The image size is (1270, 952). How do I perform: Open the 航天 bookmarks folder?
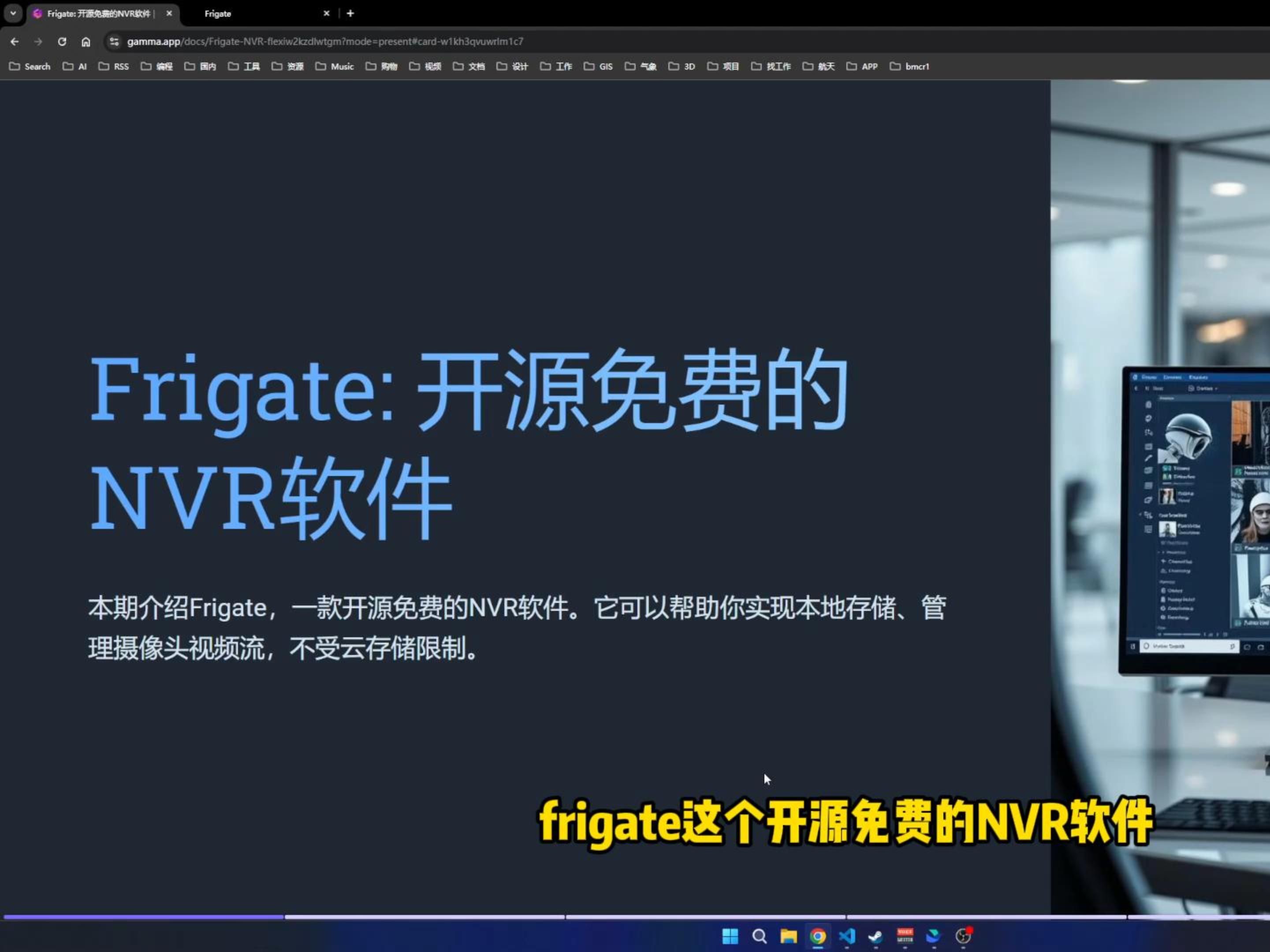pos(819,67)
